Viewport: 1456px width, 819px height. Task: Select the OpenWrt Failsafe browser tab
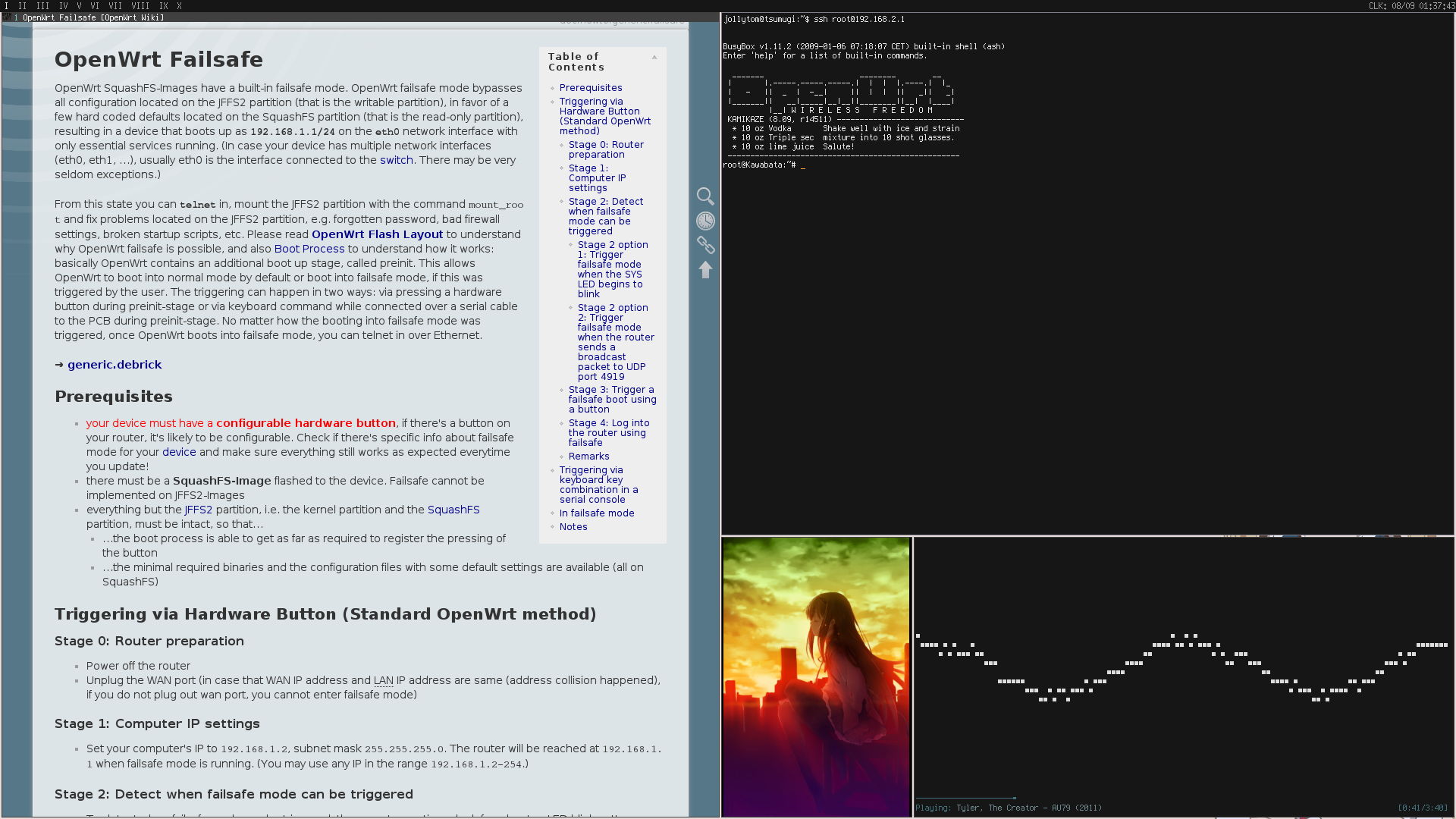[x=93, y=17]
